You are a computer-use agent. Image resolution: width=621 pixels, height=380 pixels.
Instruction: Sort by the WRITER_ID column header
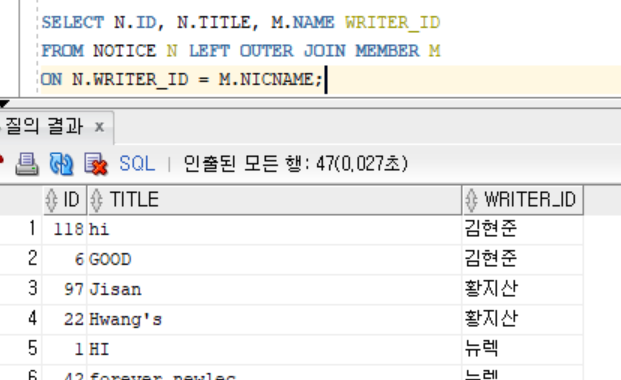pyautogui.click(x=522, y=199)
